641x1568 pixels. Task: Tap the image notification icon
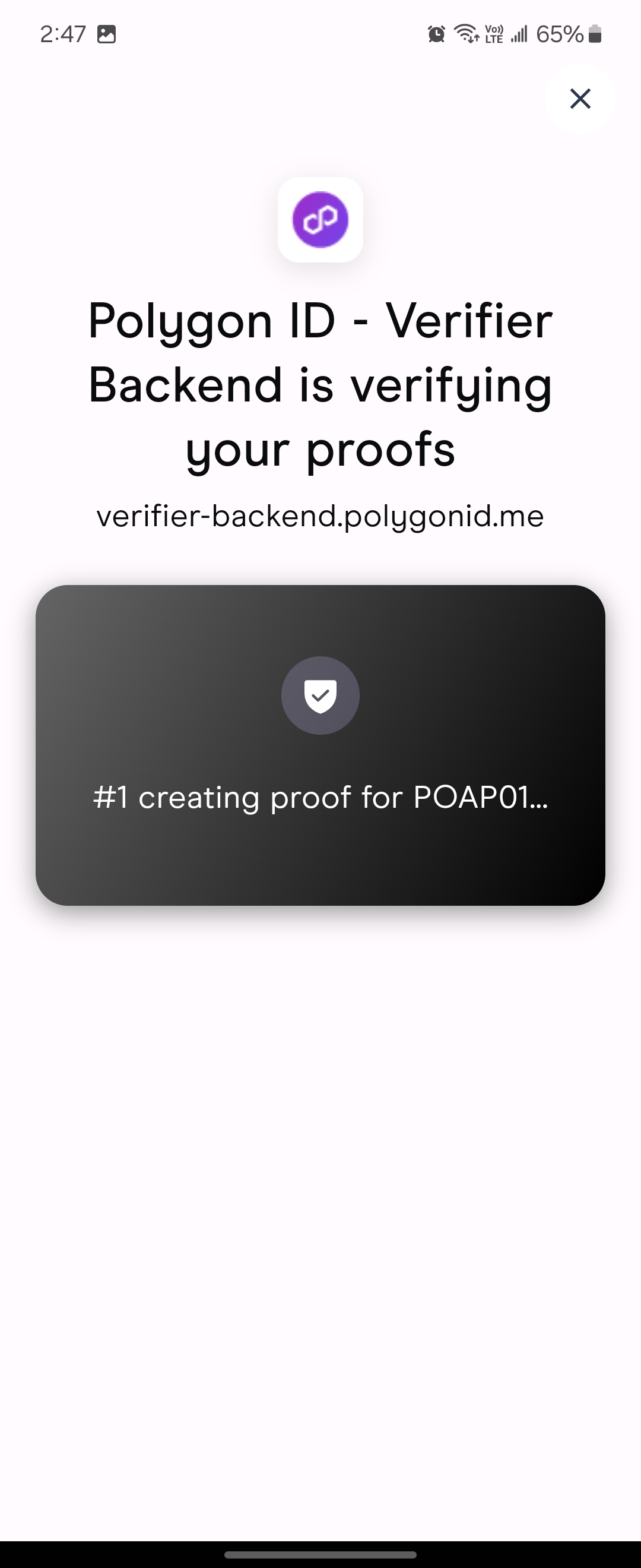point(106,34)
